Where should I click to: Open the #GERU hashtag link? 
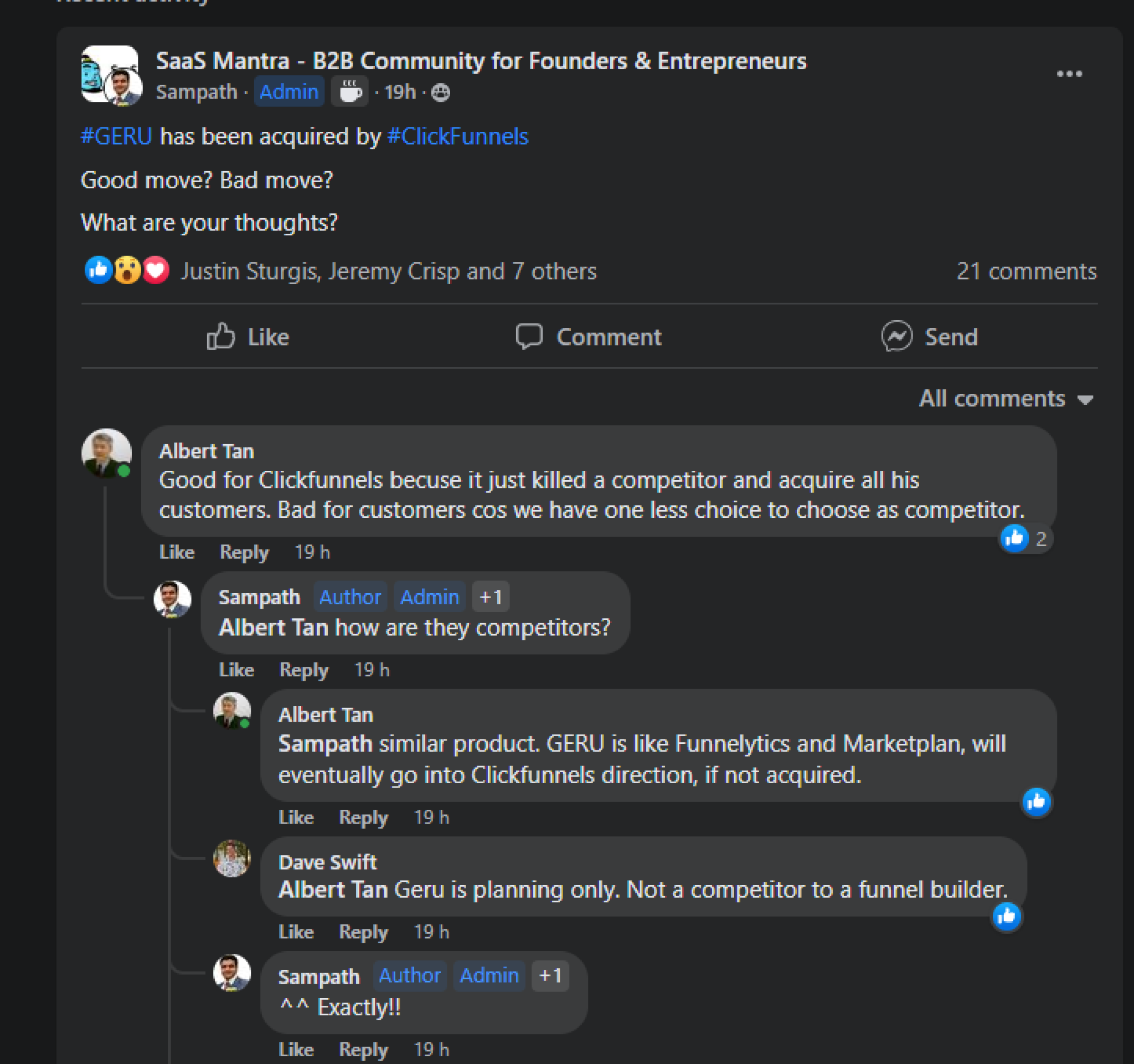(116, 136)
